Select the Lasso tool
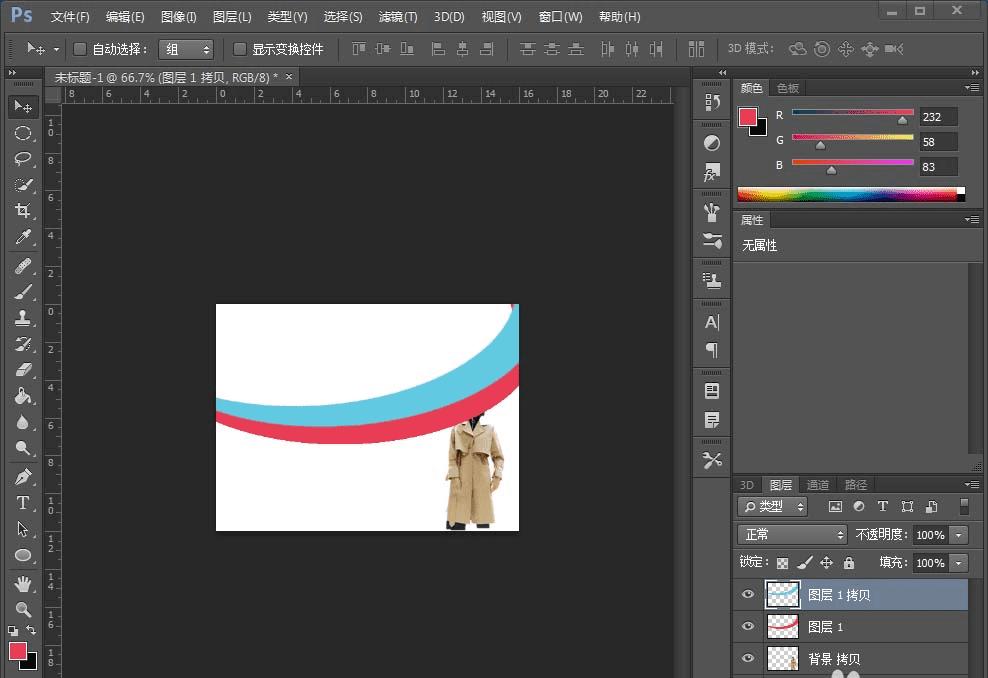988x678 pixels. point(23,159)
